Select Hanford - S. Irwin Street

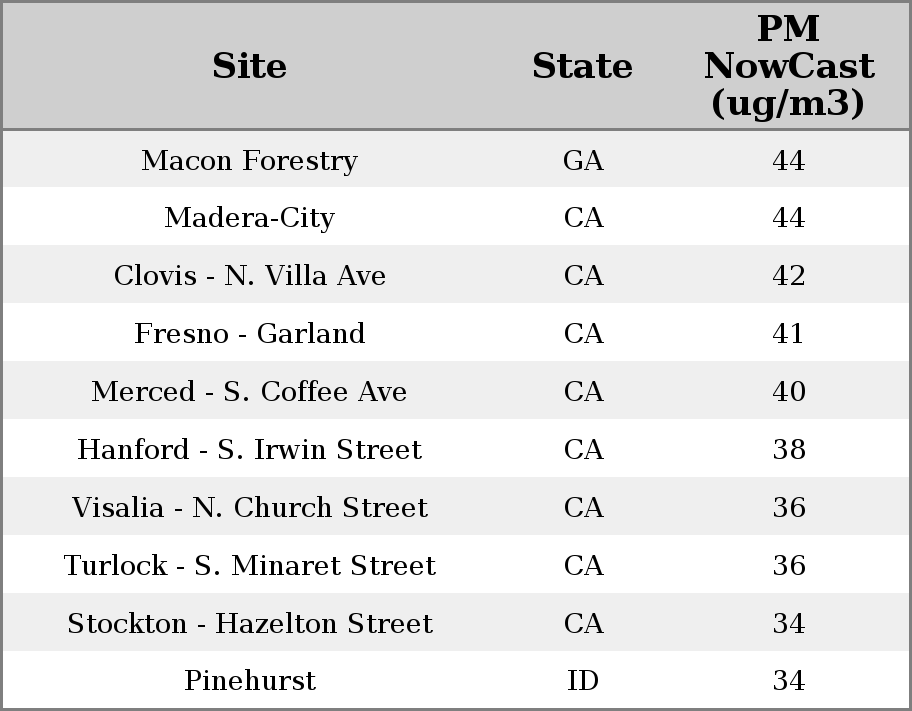[x=249, y=450]
